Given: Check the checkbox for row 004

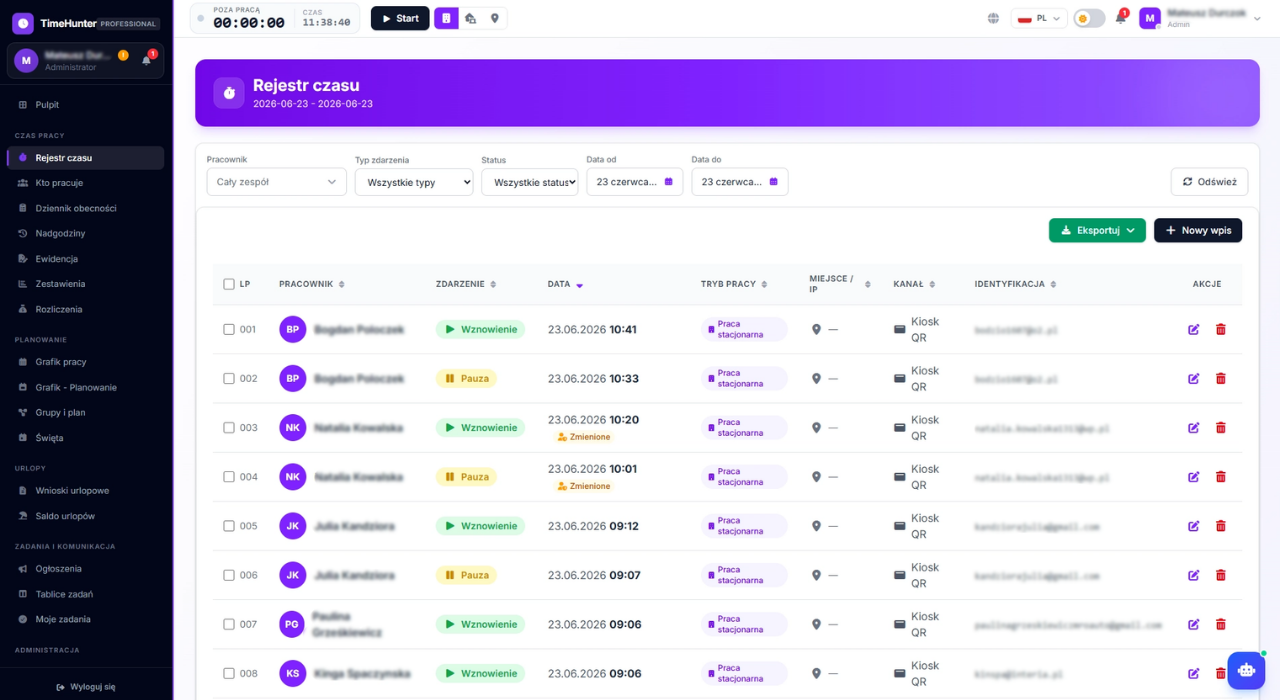Looking at the screenshot, I should (229, 477).
